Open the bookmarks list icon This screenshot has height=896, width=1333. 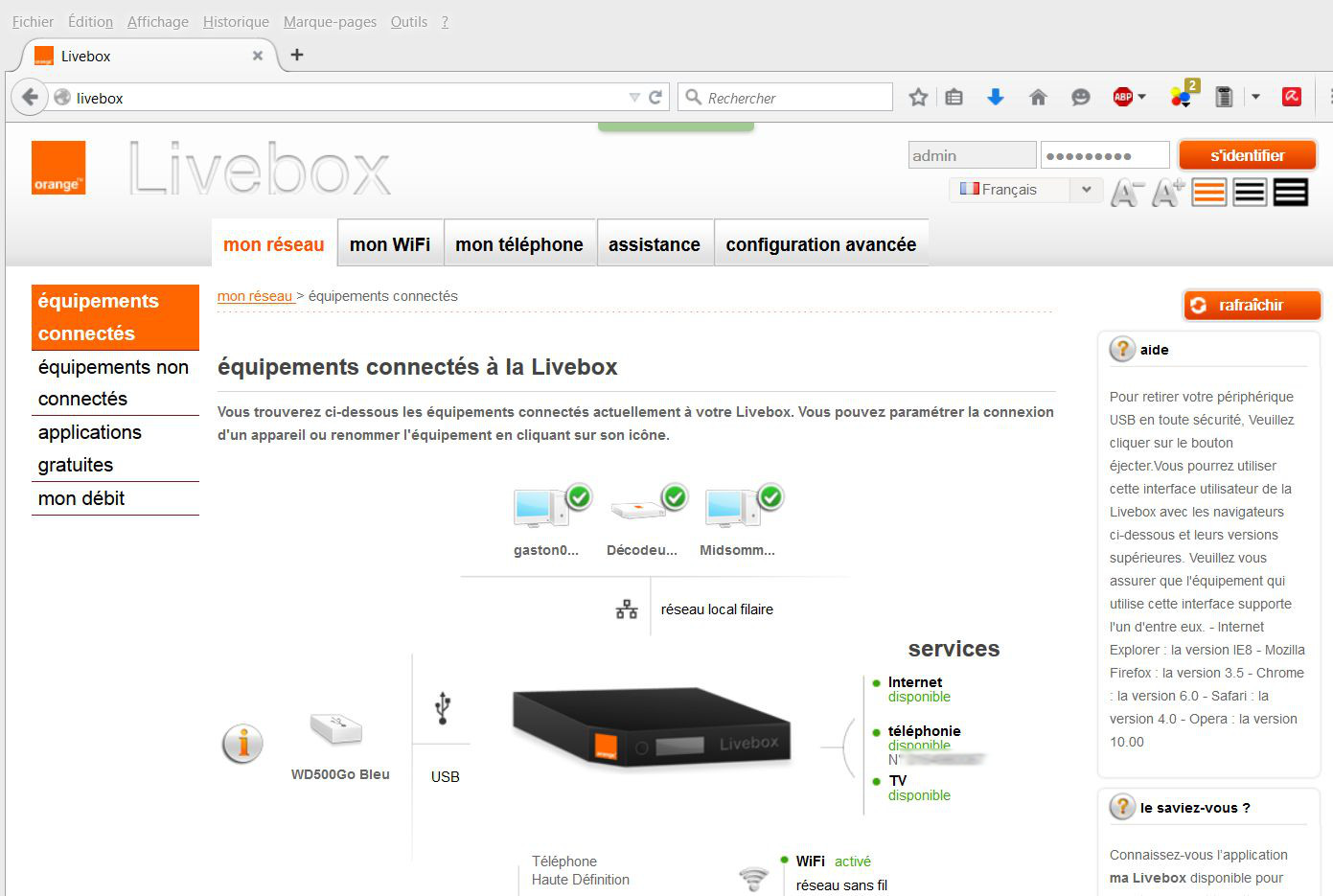pos(954,97)
